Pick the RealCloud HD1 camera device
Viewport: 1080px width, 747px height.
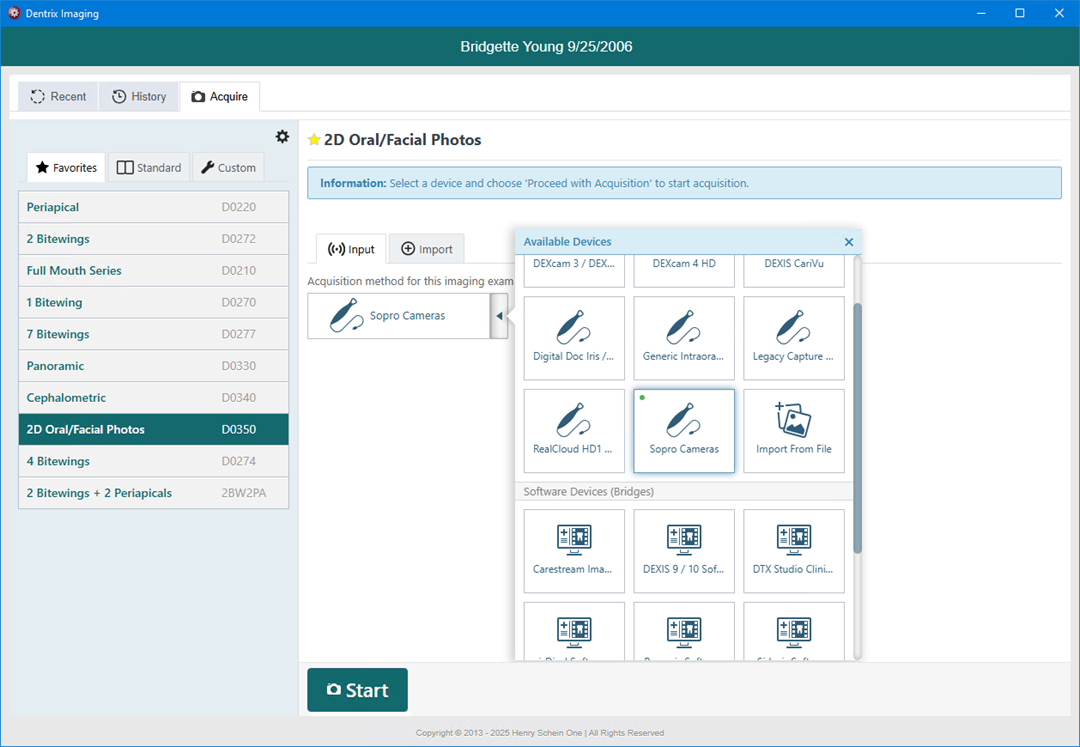(574, 430)
